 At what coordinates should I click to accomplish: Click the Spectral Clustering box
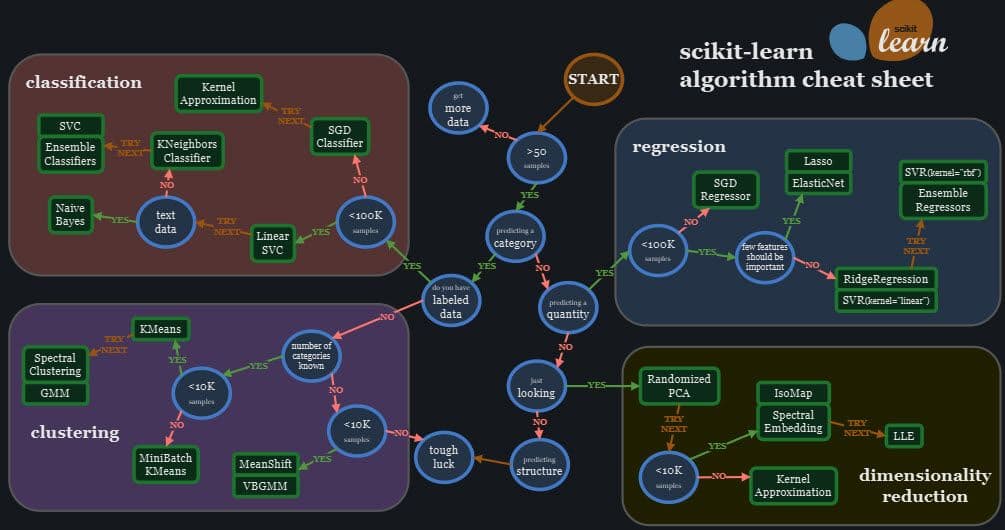[x=55, y=365]
